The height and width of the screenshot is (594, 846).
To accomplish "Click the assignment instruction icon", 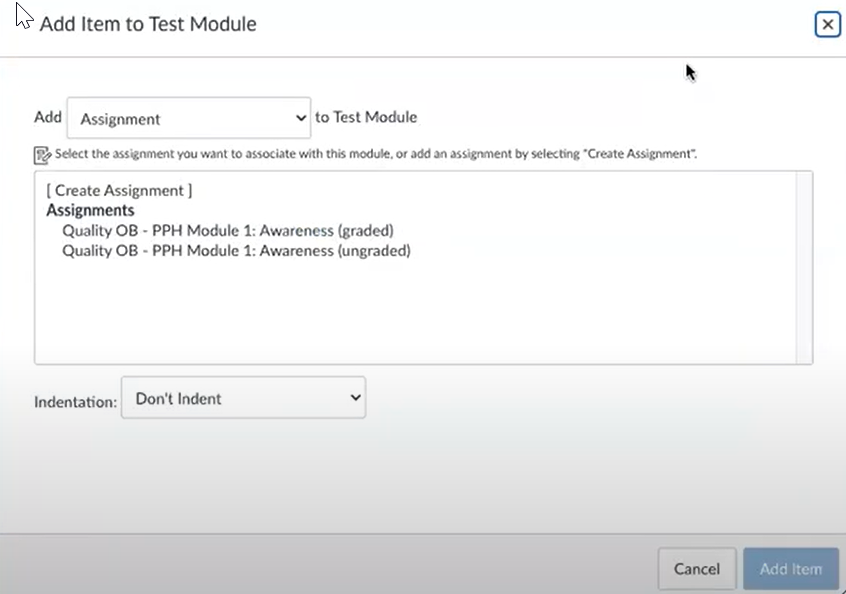I will click(x=43, y=153).
